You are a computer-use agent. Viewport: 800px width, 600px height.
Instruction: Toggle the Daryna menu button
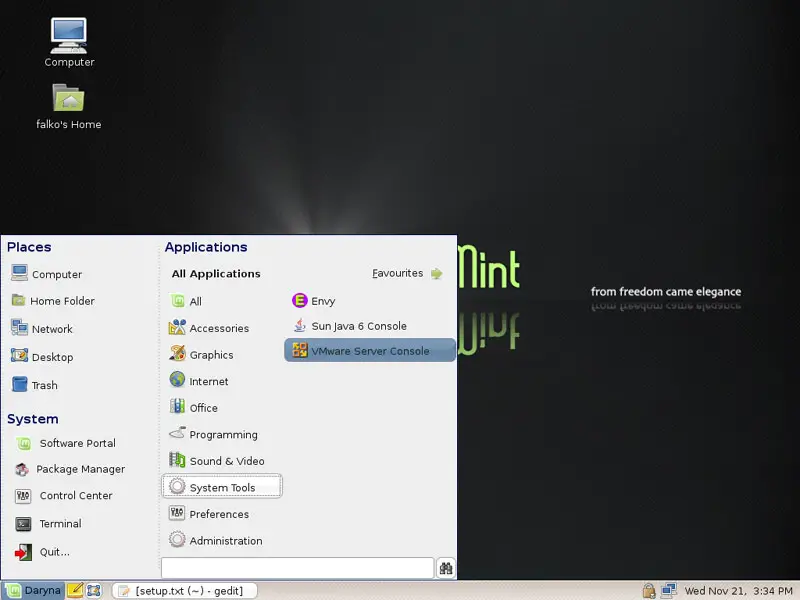pos(33,590)
